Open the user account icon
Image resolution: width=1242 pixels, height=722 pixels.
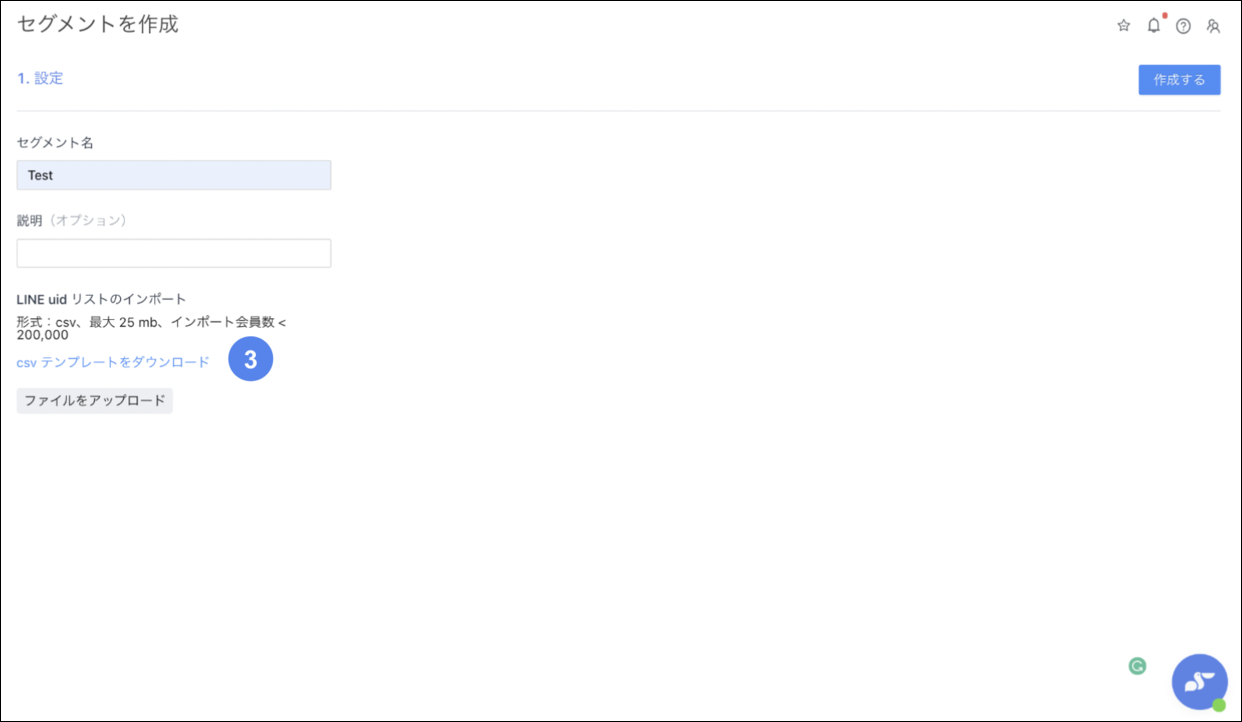1213,27
